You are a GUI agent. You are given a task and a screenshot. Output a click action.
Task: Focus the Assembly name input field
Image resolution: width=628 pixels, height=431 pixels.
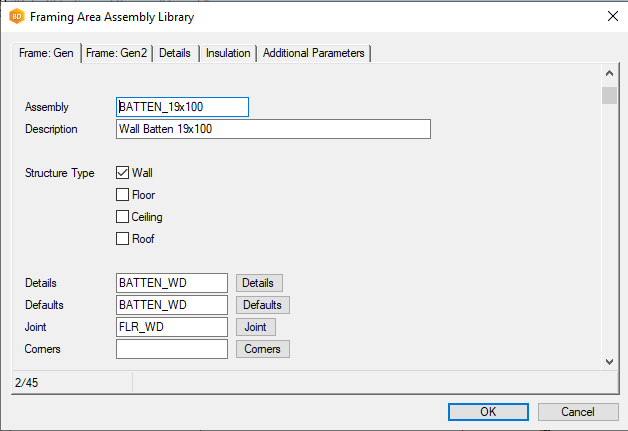[182, 107]
